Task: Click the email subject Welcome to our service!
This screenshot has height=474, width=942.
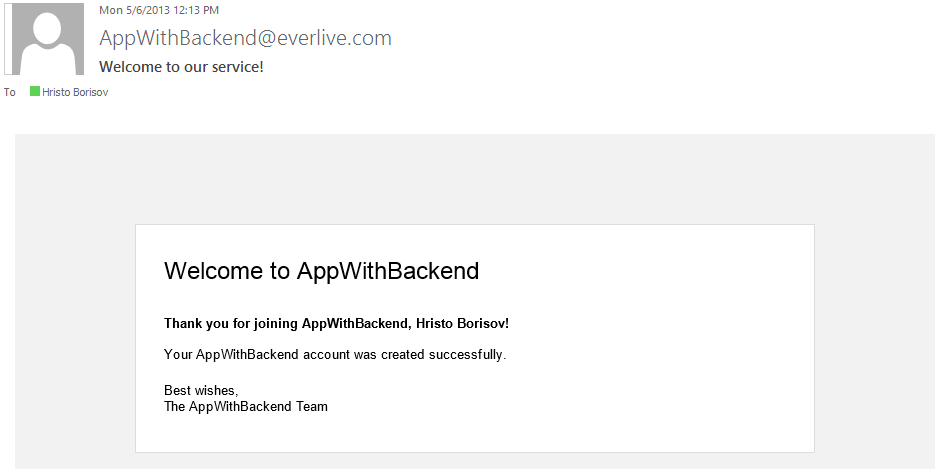Action: pyautogui.click(x=181, y=67)
